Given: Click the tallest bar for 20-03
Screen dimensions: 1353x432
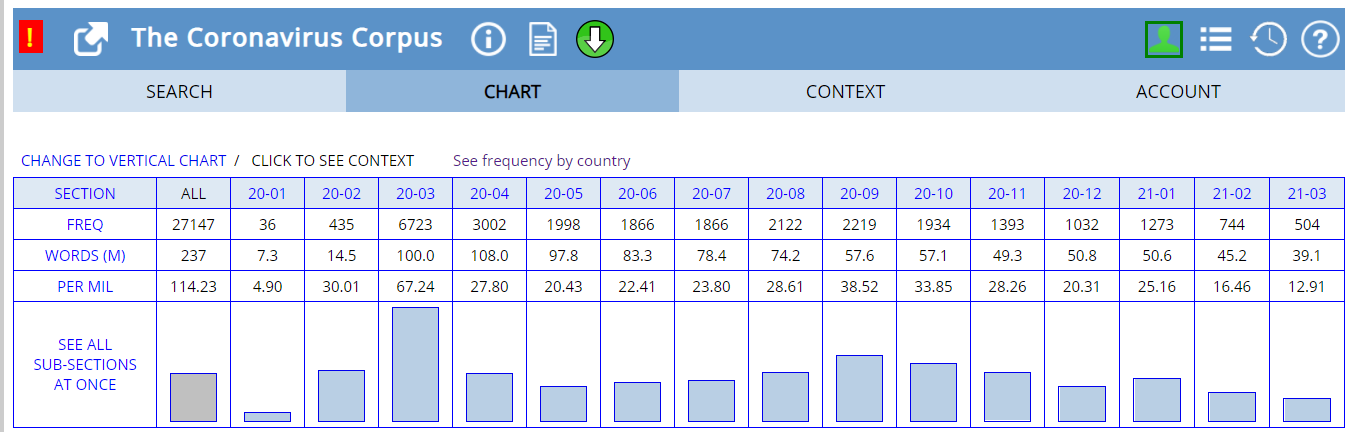Looking at the screenshot, I should click(x=415, y=364).
